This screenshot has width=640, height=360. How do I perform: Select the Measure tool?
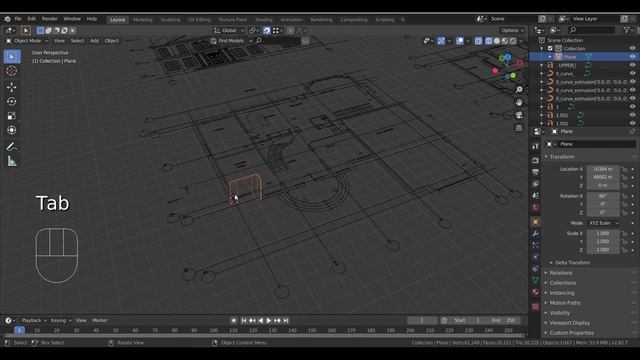tap(12, 162)
